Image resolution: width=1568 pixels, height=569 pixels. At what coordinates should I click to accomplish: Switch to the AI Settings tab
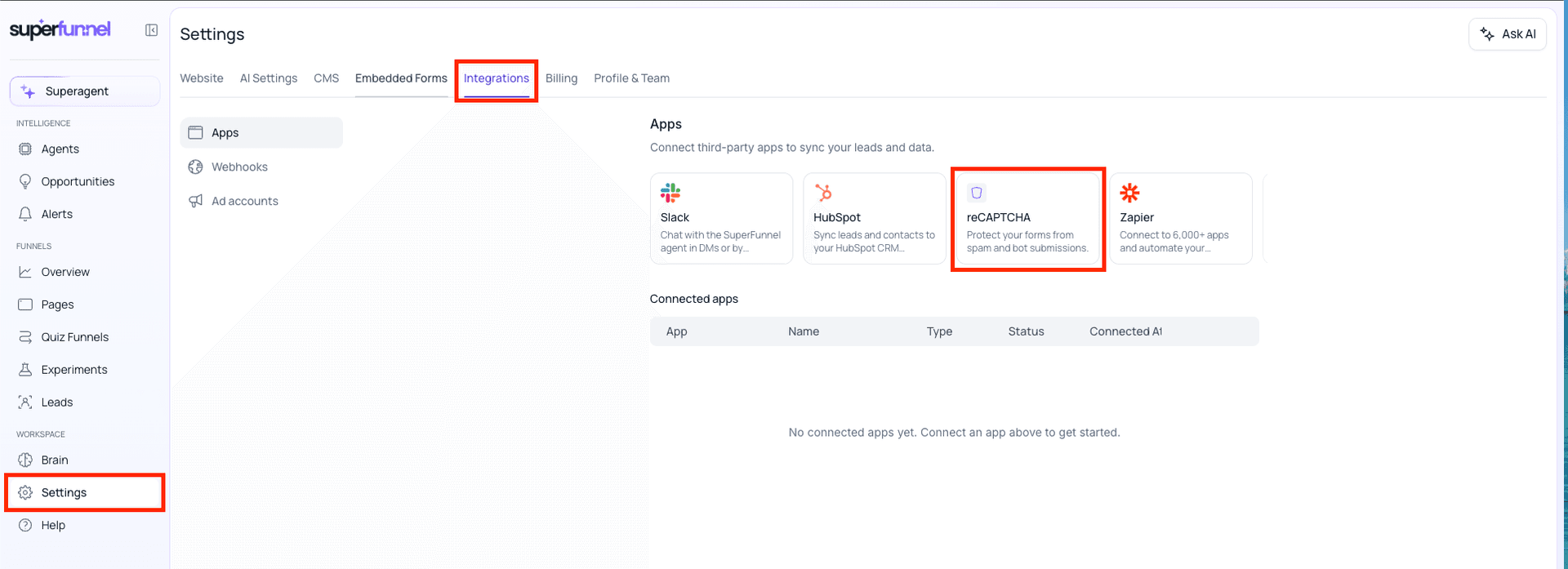point(269,78)
